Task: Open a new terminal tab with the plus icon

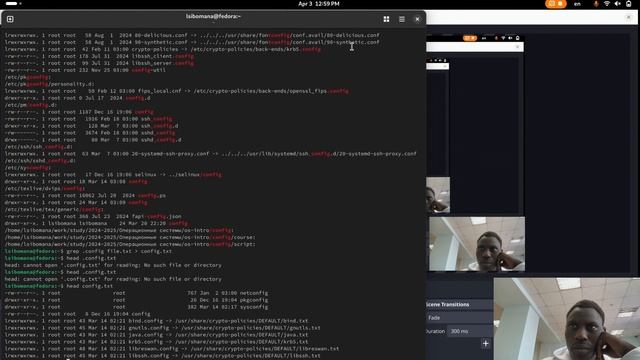Action: tap(10, 19)
